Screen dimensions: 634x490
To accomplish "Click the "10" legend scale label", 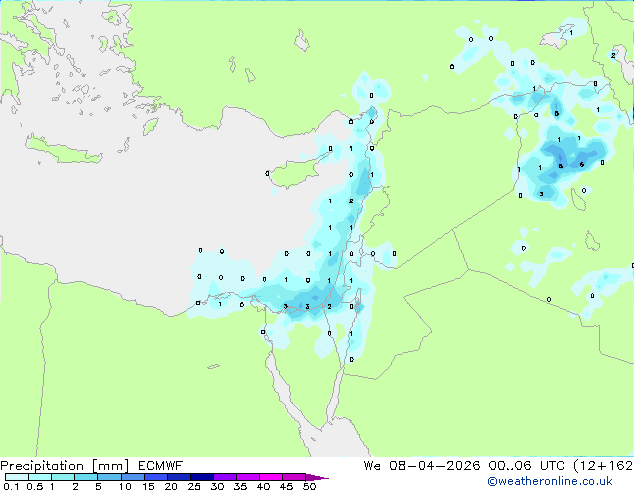I will pyautogui.click(x=125, y=486).
